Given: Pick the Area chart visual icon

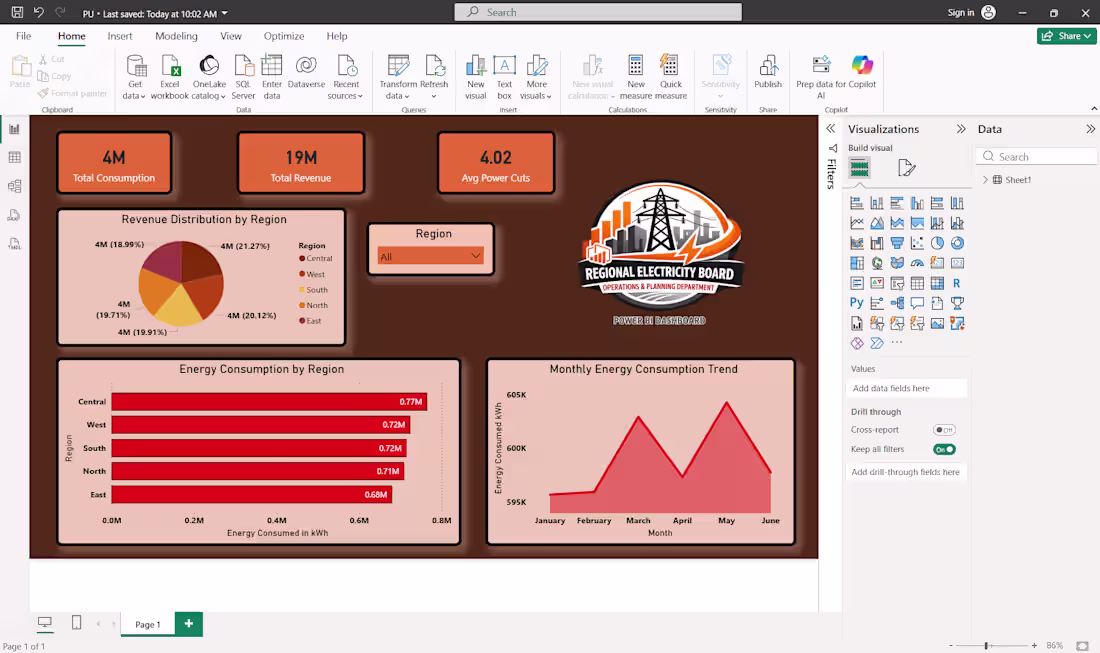Looking at the screenshot, I should (x=877, y=223).
